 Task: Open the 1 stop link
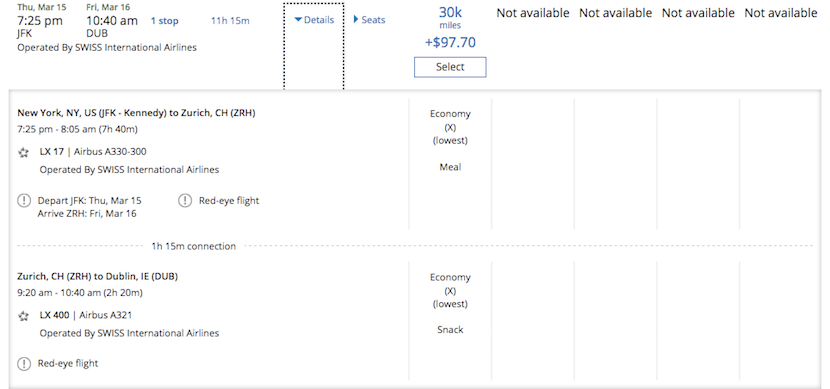[x=165, y=21]
